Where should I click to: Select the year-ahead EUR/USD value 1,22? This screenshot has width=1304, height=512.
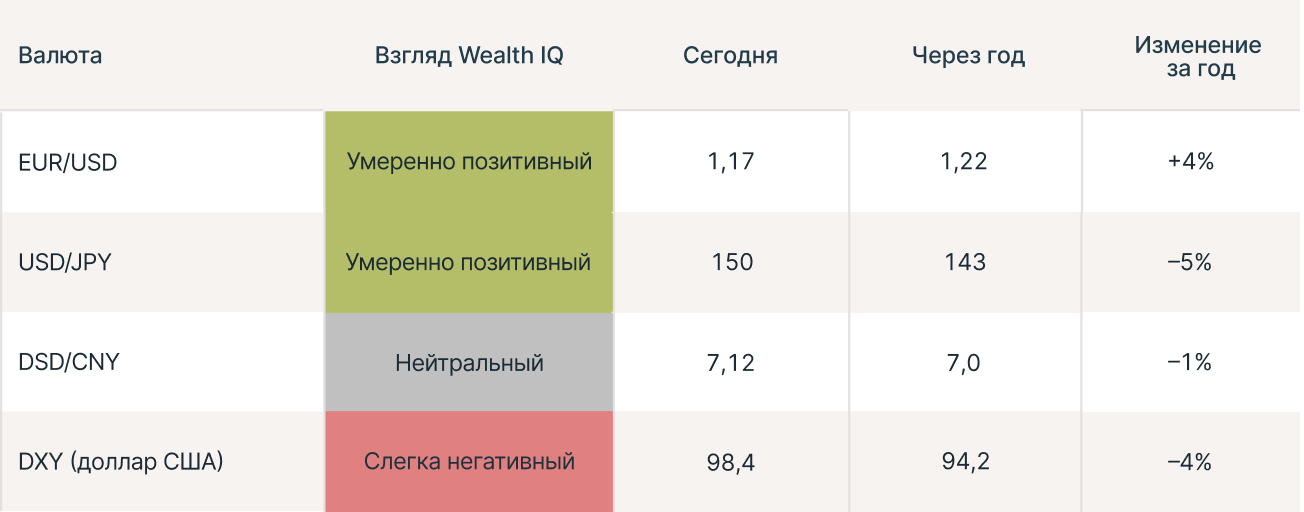point(965,161)
